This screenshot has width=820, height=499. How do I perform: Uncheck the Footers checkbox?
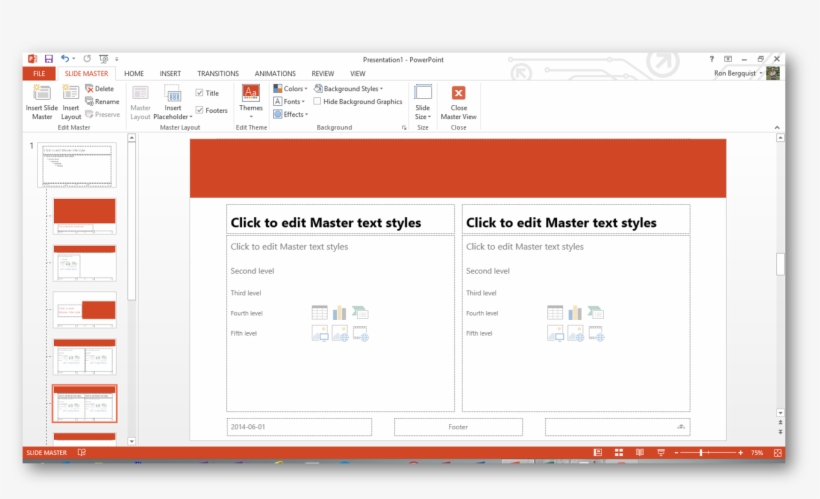pos(199,110)
